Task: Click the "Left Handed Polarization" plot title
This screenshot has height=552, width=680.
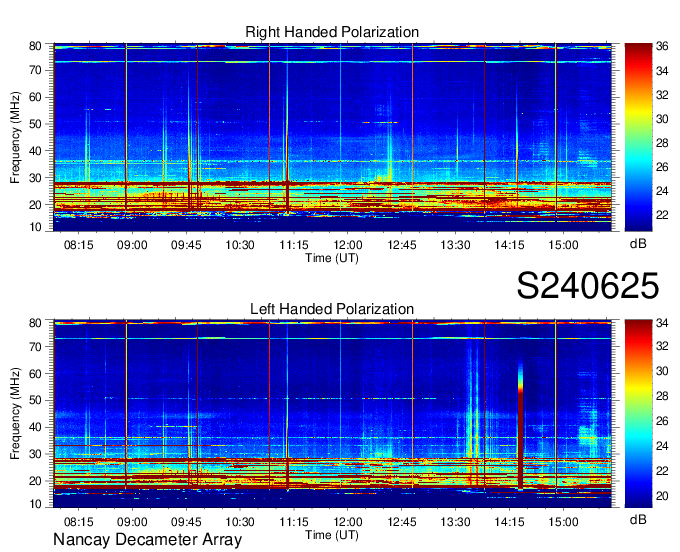Action: point(332,309)
